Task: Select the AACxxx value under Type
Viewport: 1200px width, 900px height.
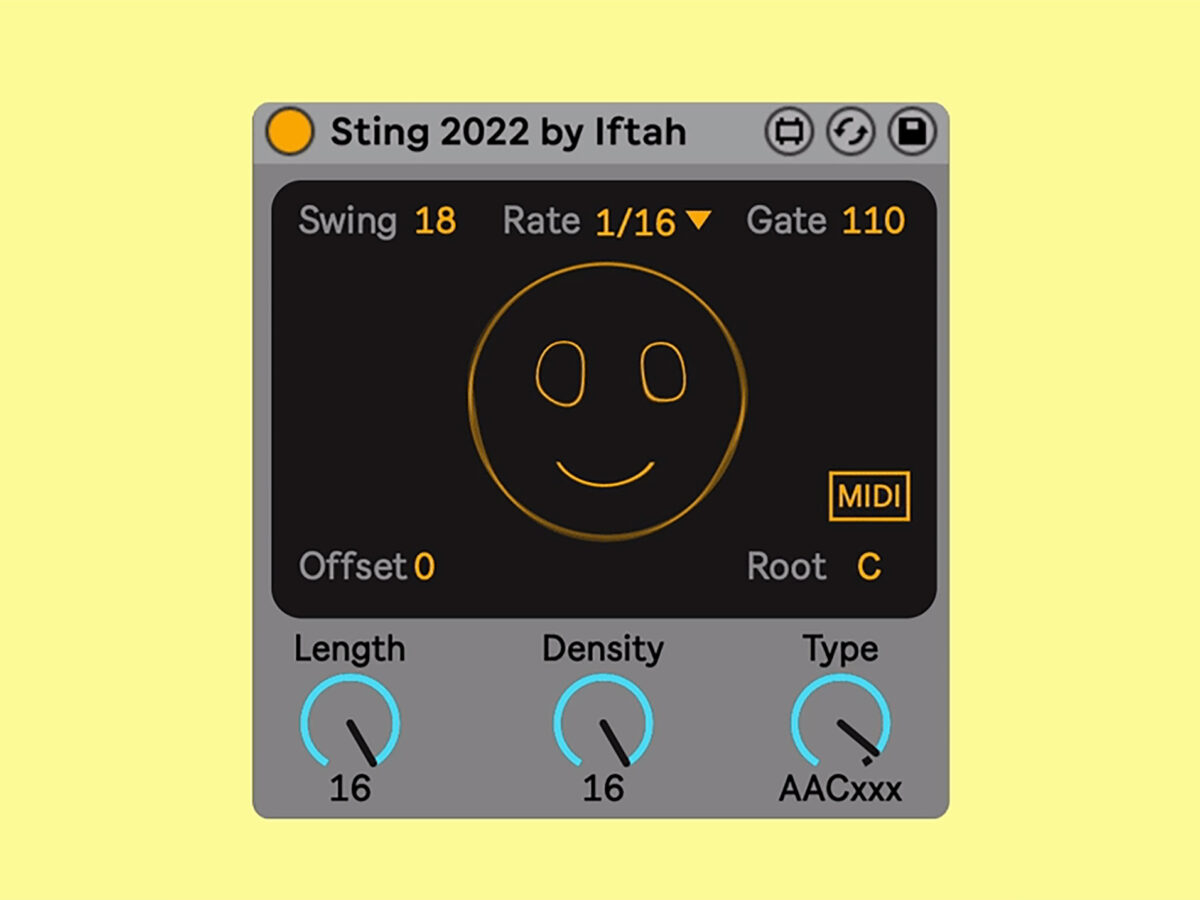Action: tap(840, 789)
